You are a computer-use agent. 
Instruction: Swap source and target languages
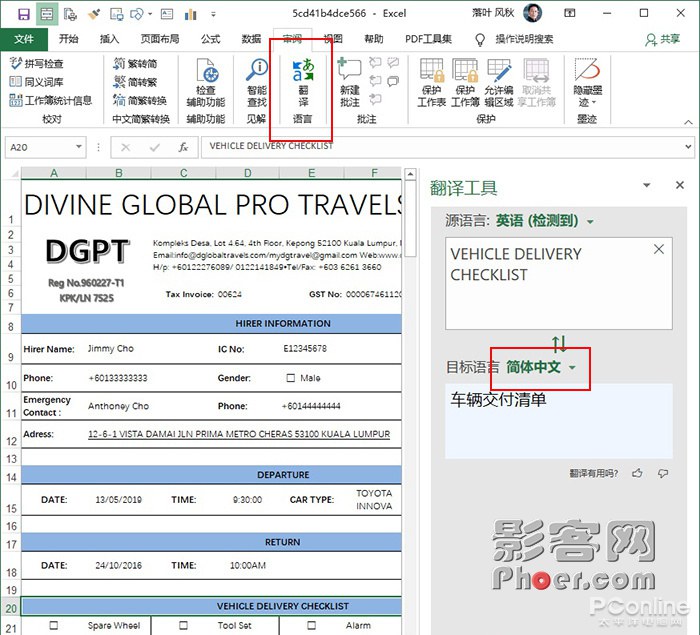(x=559, y=343)
